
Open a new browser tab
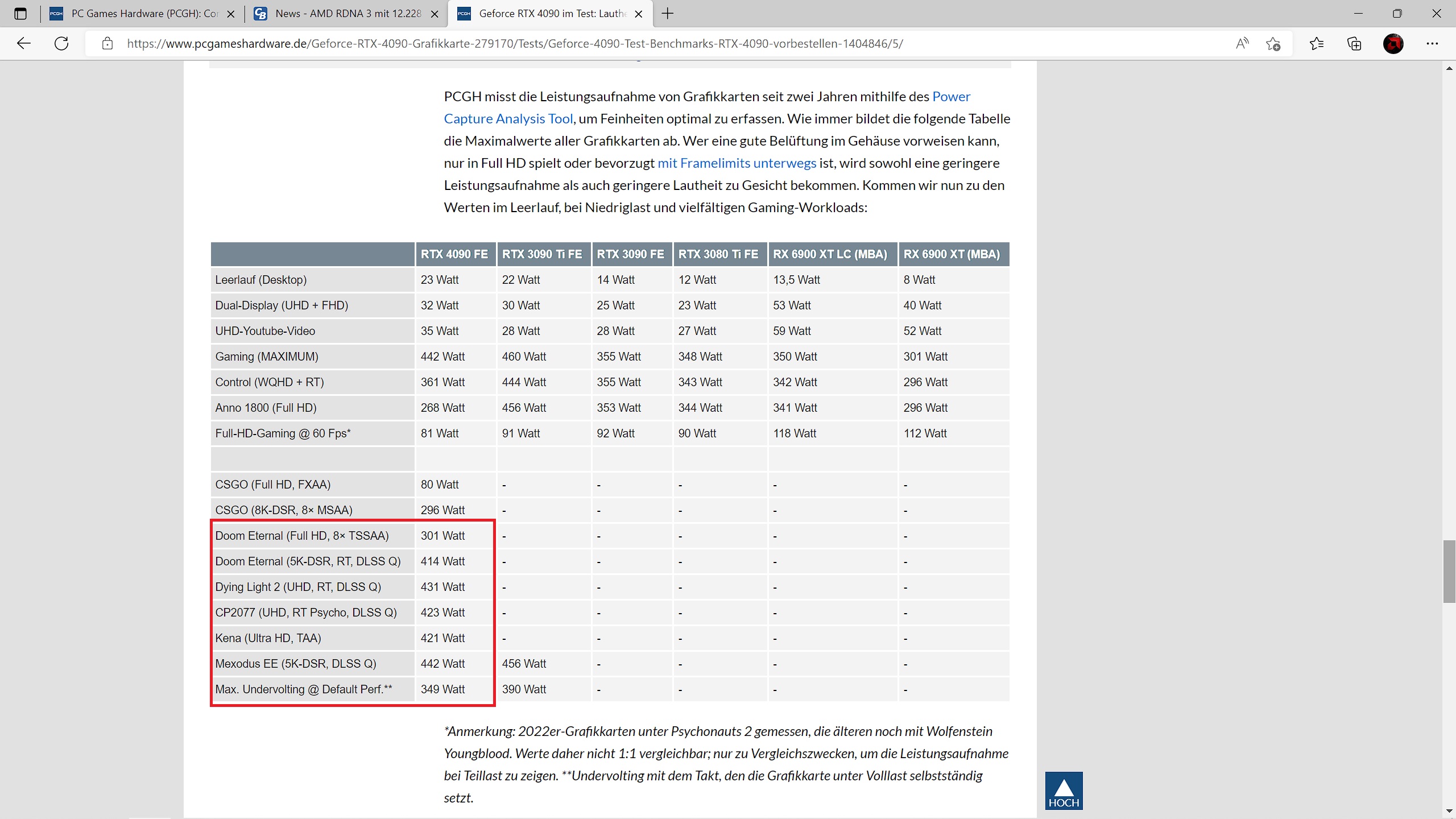click(668, 14)
